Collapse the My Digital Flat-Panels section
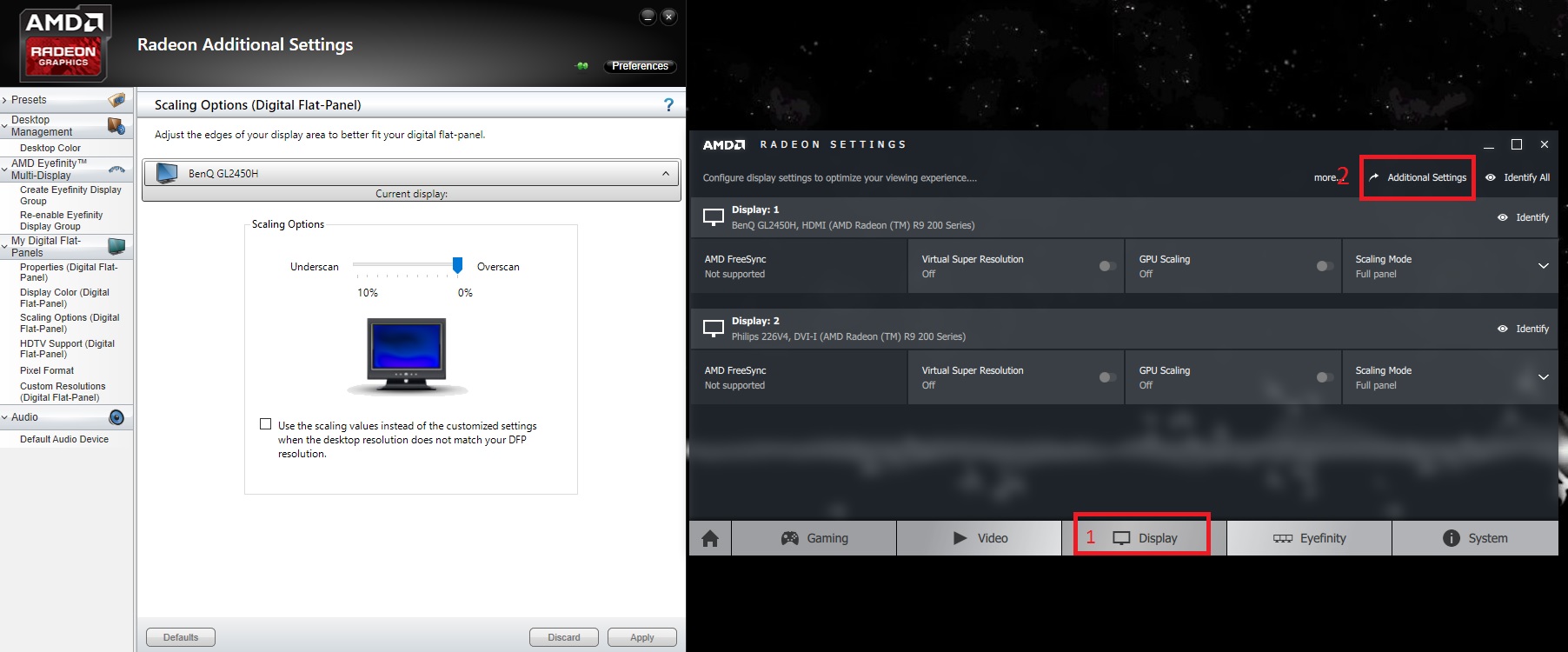The image size is (1568, 652). click(4, 247)
